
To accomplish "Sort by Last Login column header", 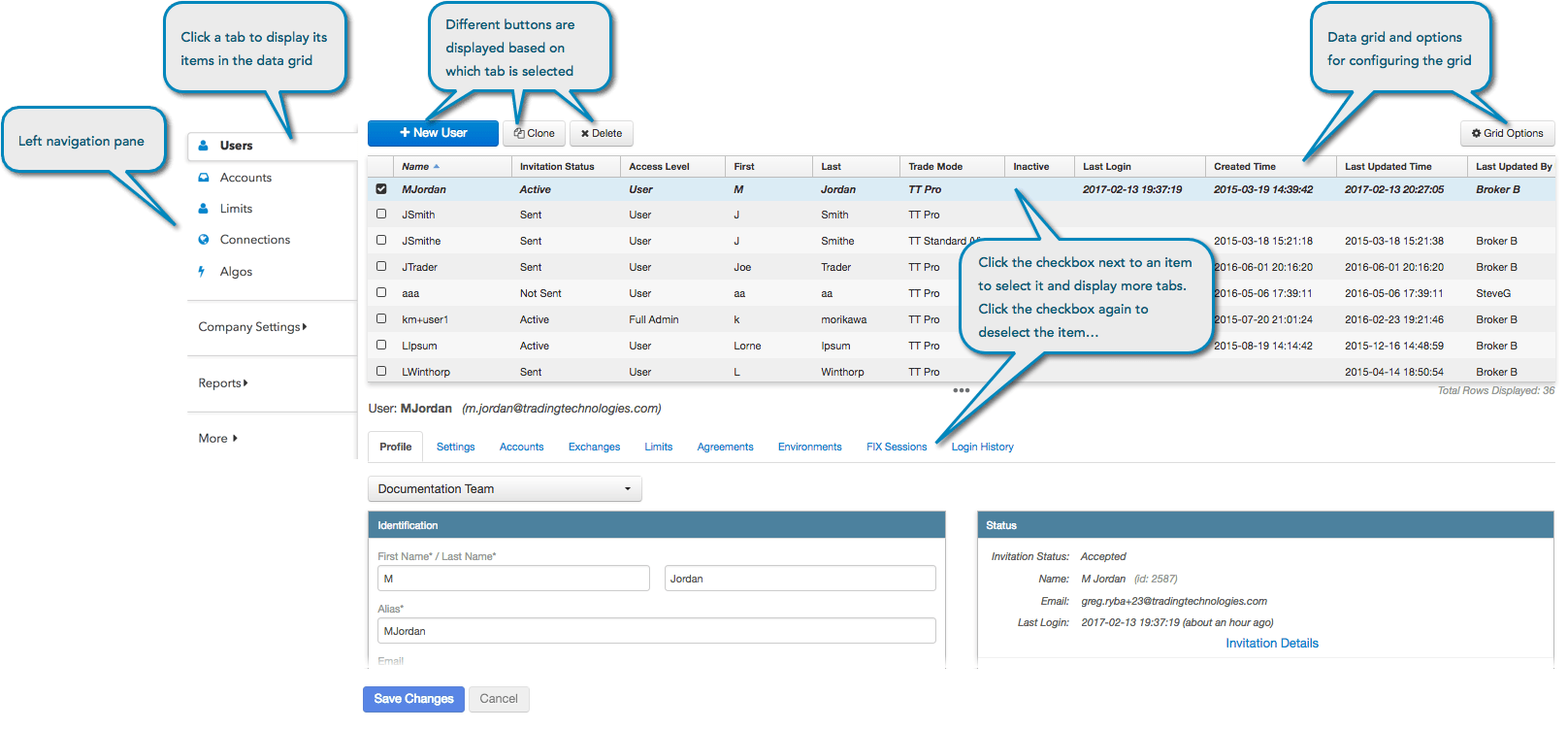I will 1107,167.
